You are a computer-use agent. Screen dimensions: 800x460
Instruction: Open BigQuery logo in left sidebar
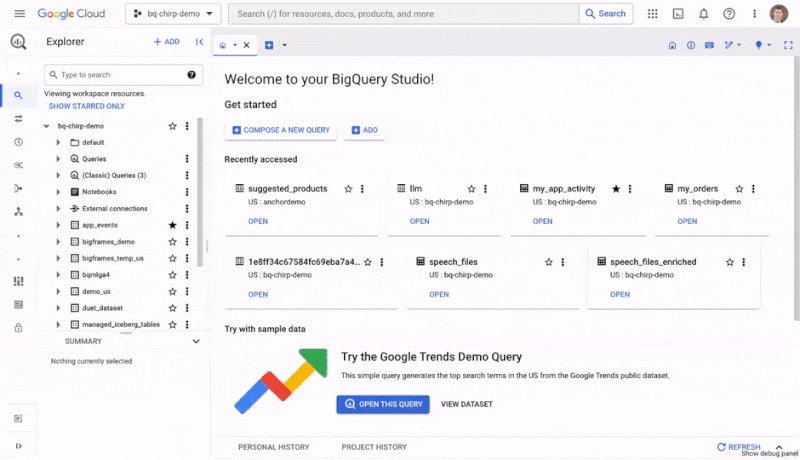coord(18,42)
